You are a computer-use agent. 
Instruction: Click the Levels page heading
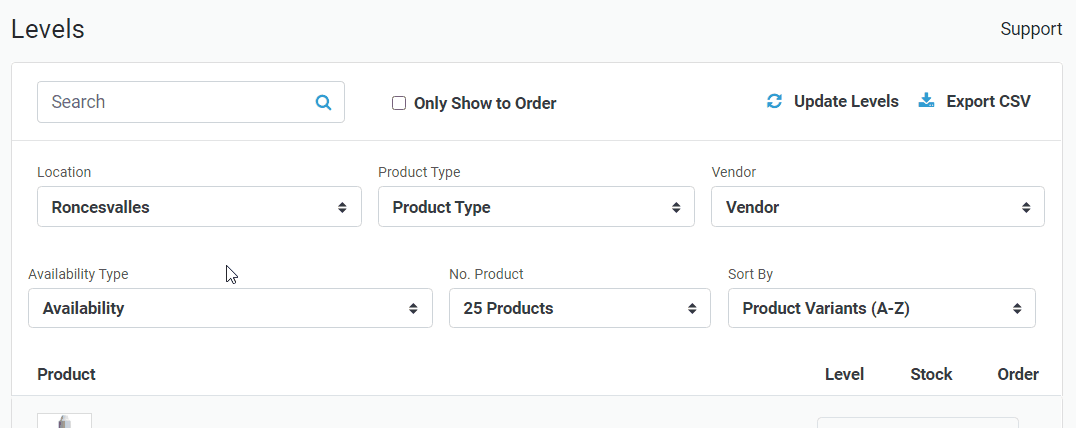[x=48, y=29]
